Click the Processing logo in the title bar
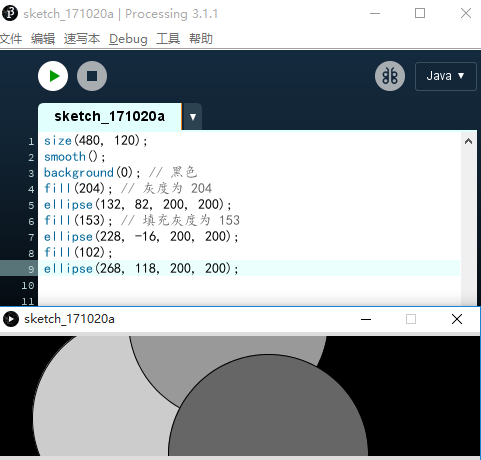This screenshot has height=460, width=481. (x=10, y=13)
